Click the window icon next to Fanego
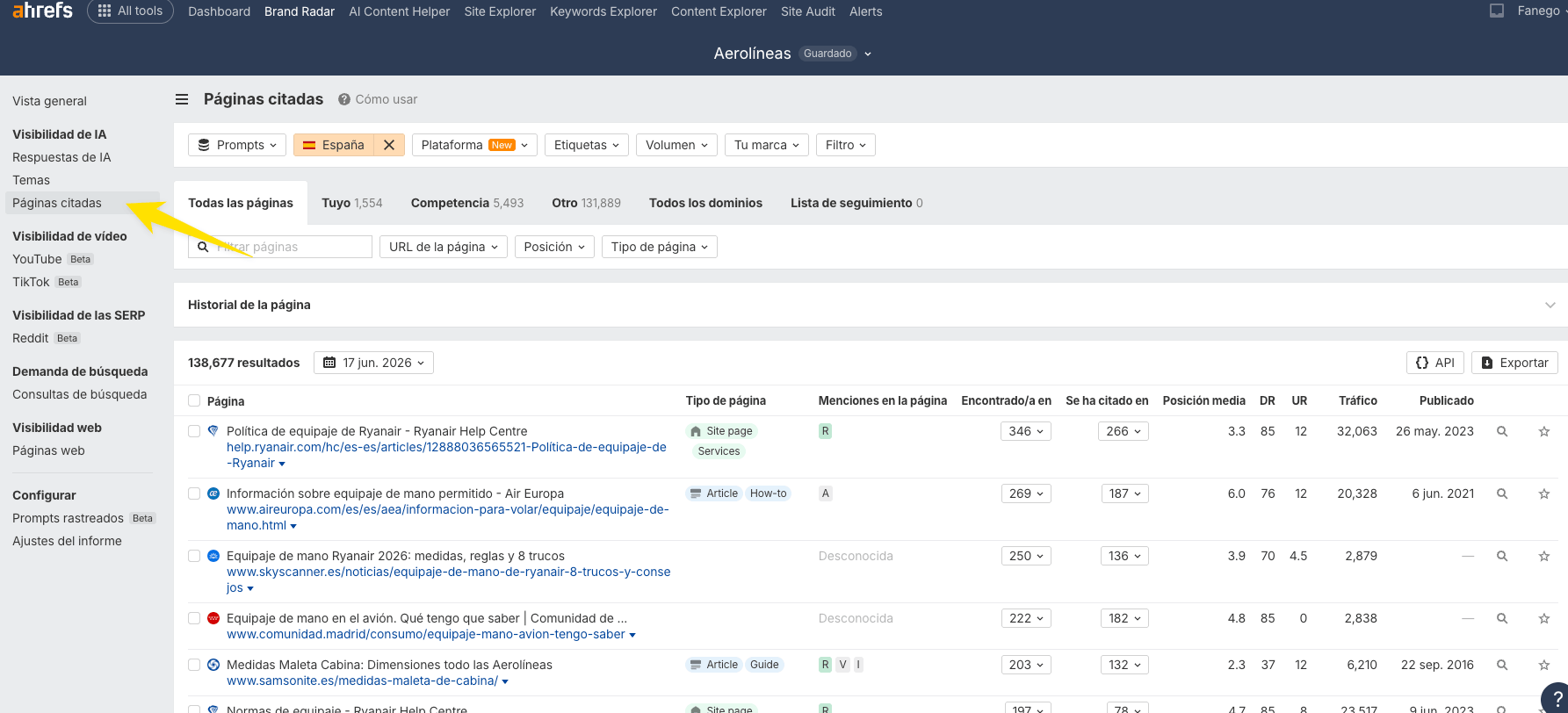 coord(1497,11)
